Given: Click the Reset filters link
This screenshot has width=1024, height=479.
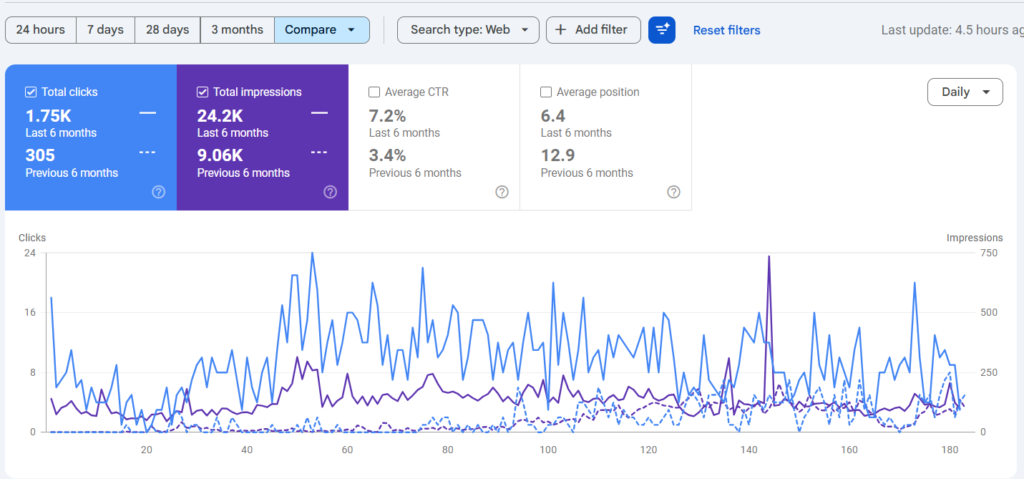Looking at the screenshot, I should point(726,31).
